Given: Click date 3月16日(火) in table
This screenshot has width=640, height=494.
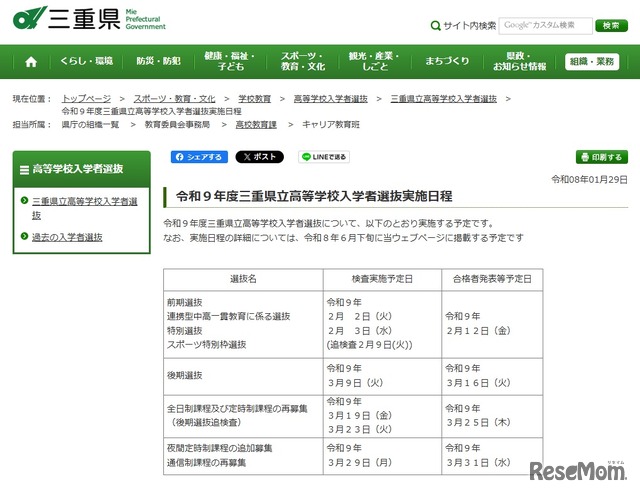Looking at the screenshot, I should pos(479,383).
